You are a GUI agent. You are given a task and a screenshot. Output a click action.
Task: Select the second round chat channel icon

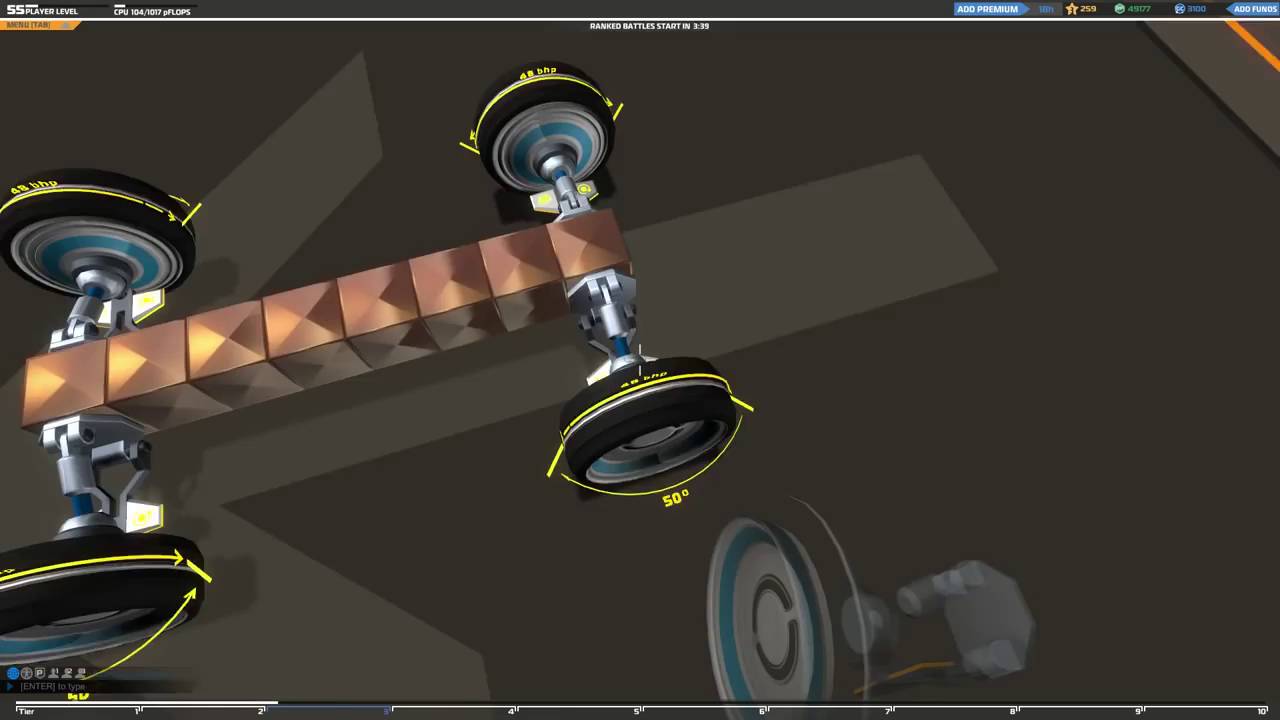tap(27, 673)
